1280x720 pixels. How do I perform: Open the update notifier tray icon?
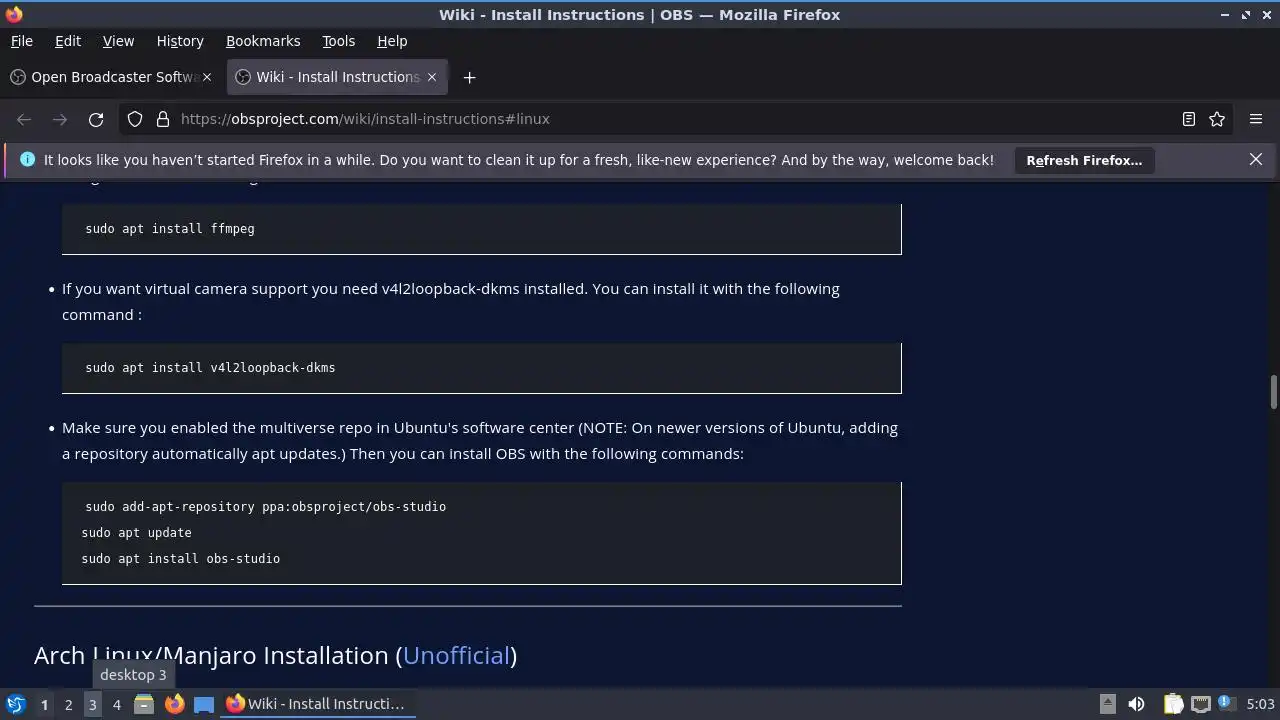tap(1226, 704)
